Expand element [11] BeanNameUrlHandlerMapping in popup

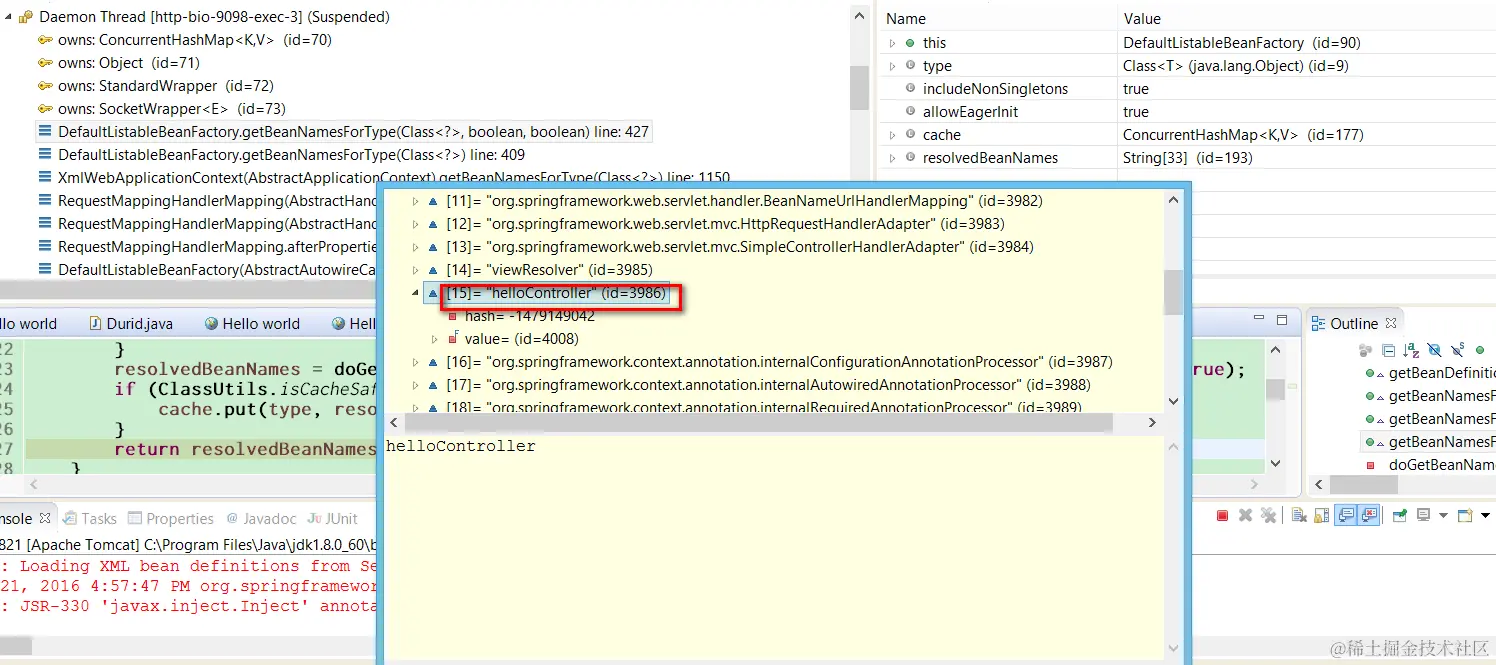point(416,201)
